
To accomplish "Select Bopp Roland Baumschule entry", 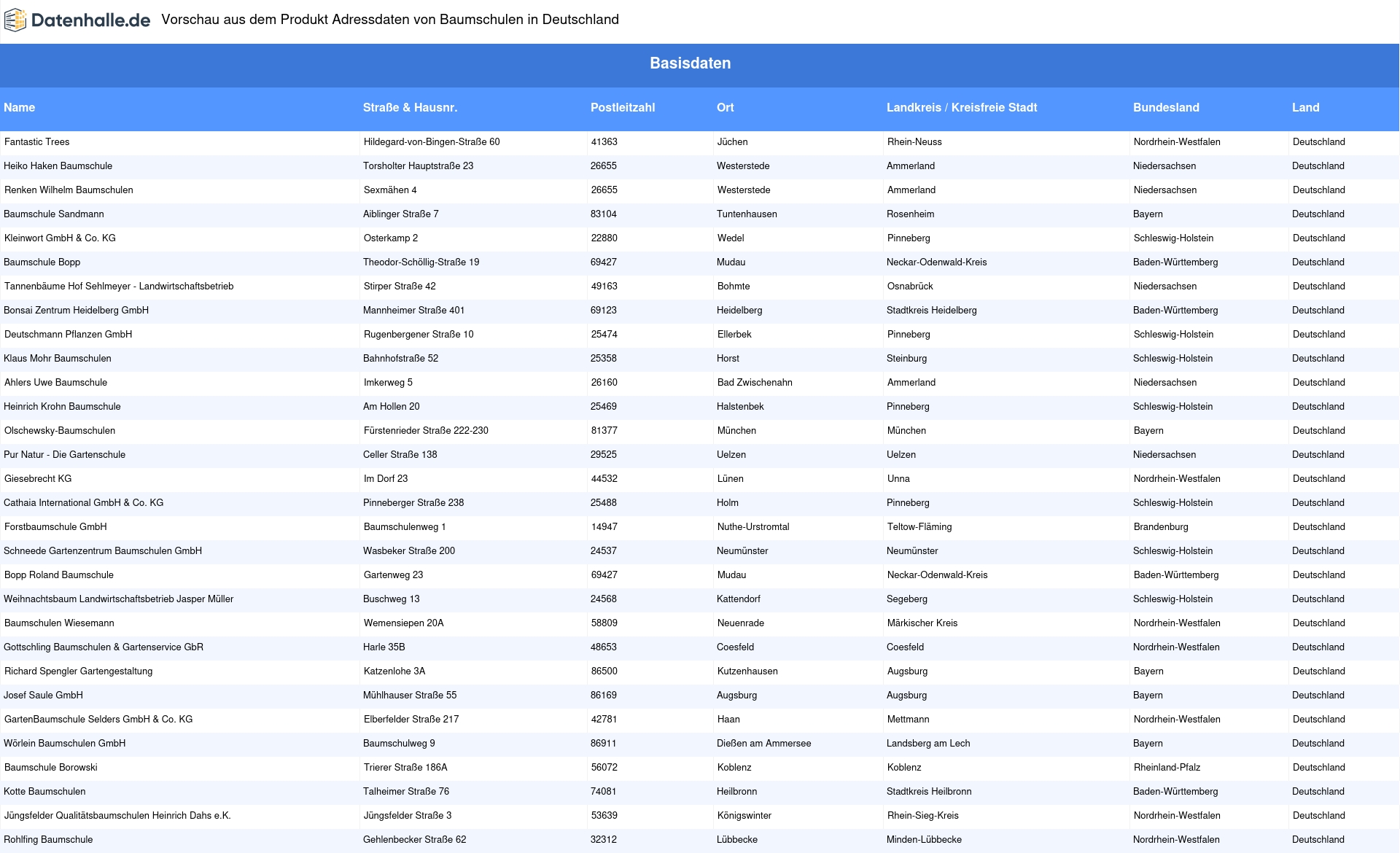I will click(59, 575).
